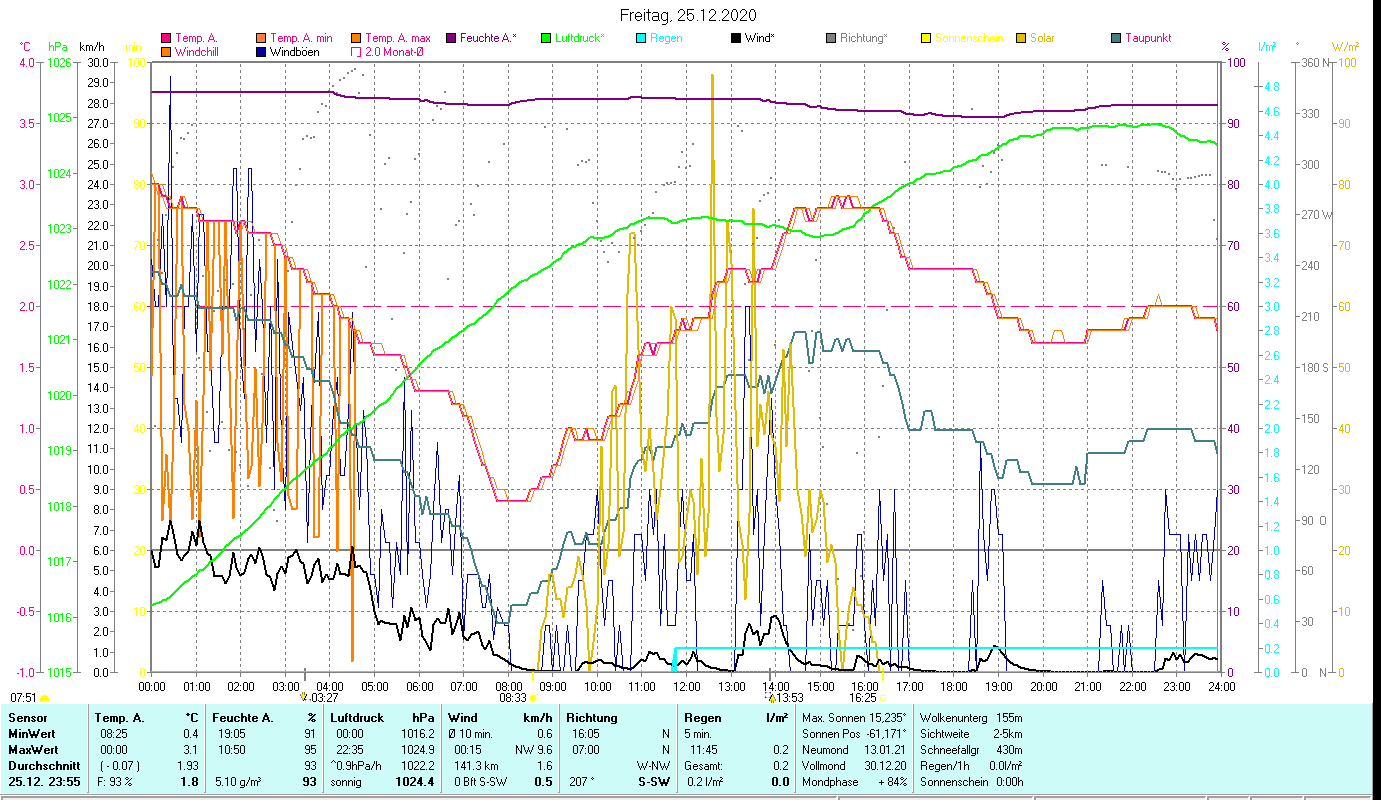Click the '2.0 Monat-Ø' legend label
The image size is (1381, 800).
coord(393,51)
